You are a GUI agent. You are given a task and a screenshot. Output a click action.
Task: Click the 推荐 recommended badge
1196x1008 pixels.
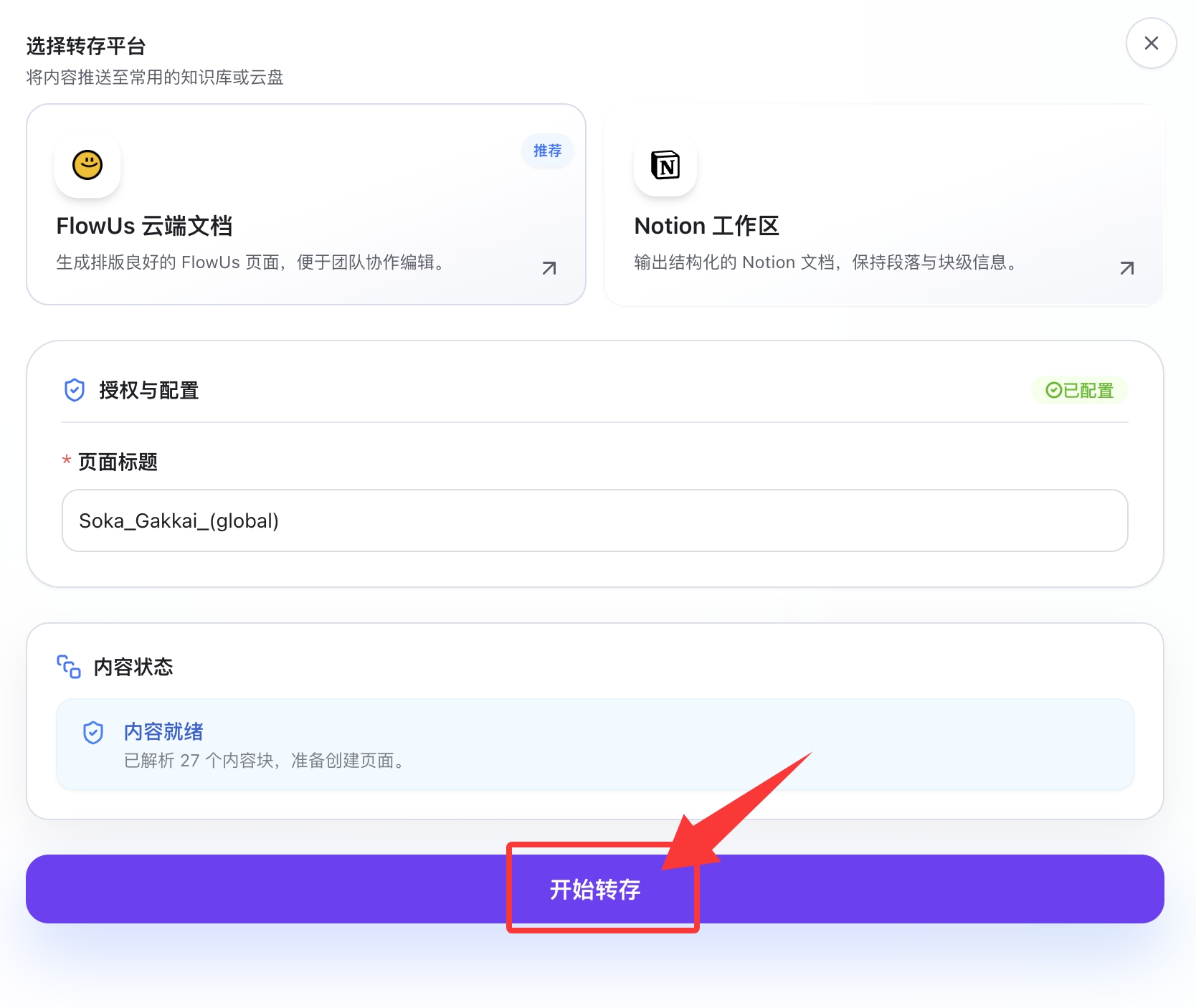click(547, 151)
